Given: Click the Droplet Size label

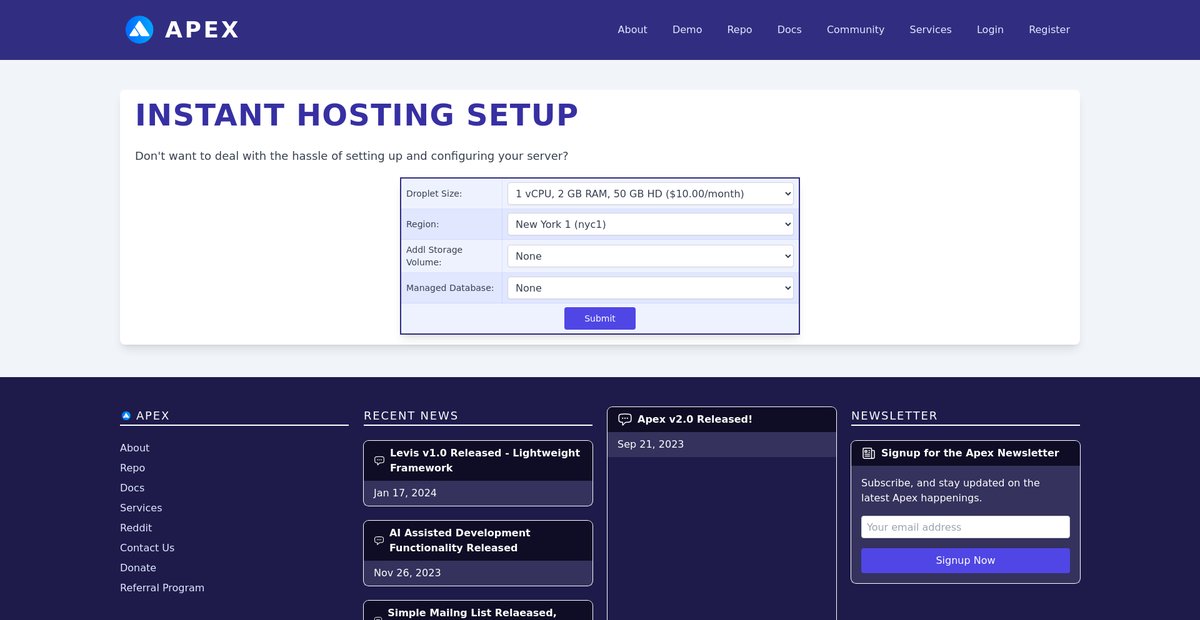Looking at the screenshot, I should pos(434,194).
